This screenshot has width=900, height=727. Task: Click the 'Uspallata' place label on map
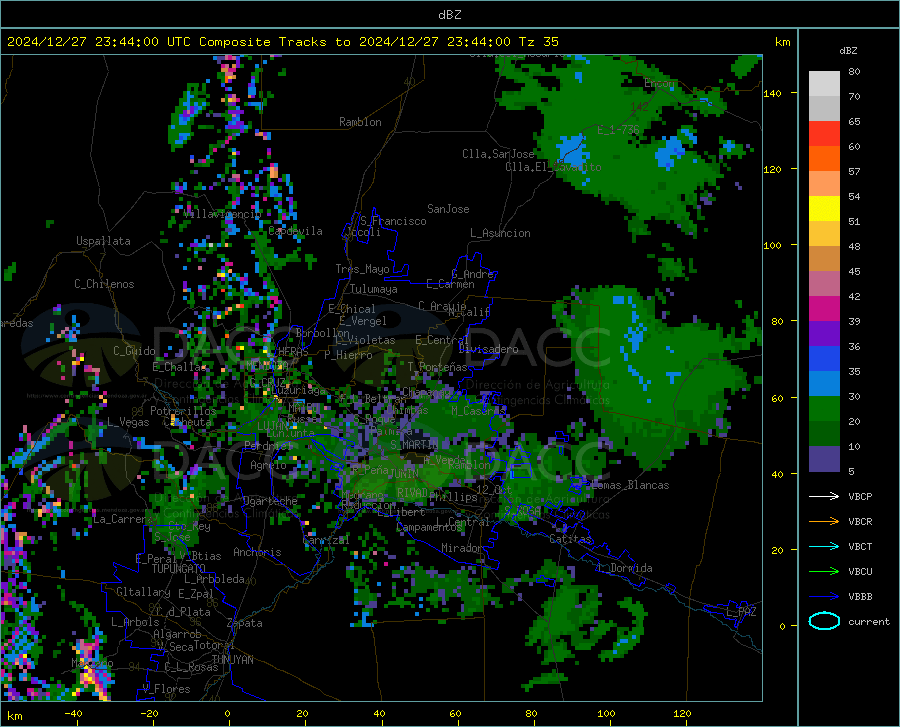point(103,241)
